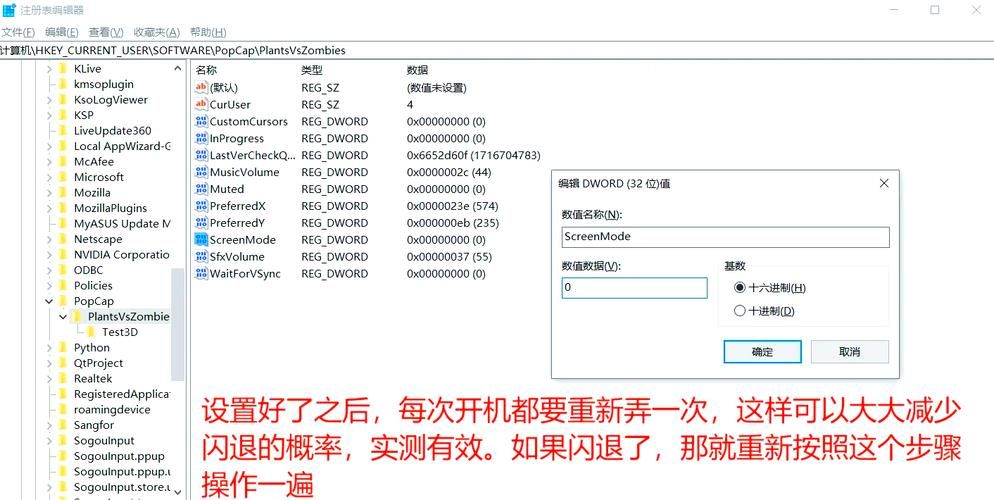This screenshot has width=994, height=500.
Task: Select the Muted DWORD icon
Action: coord(201,189)
